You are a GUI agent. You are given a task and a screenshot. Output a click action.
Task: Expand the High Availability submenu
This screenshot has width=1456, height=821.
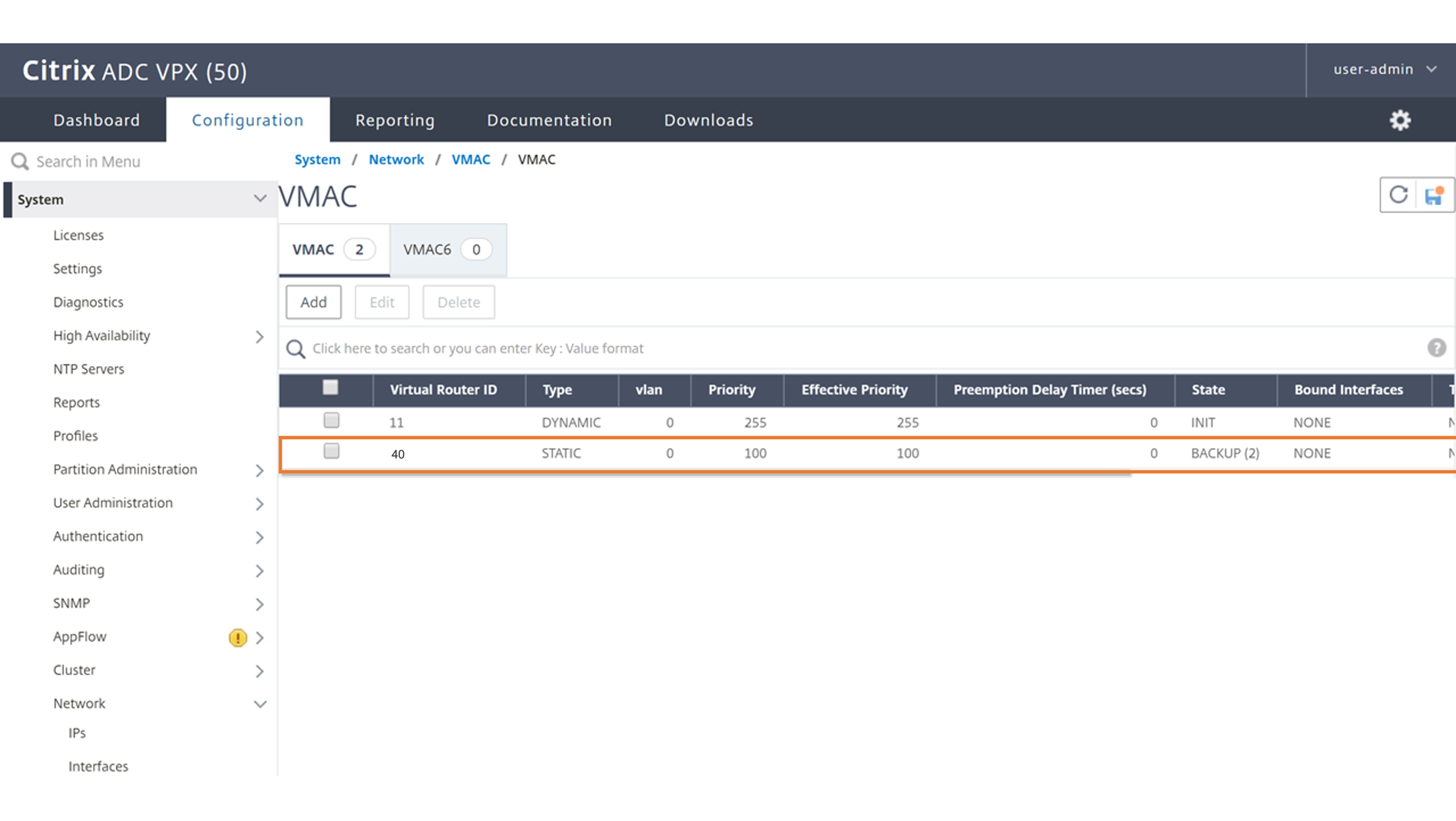(x=260, y=337)
